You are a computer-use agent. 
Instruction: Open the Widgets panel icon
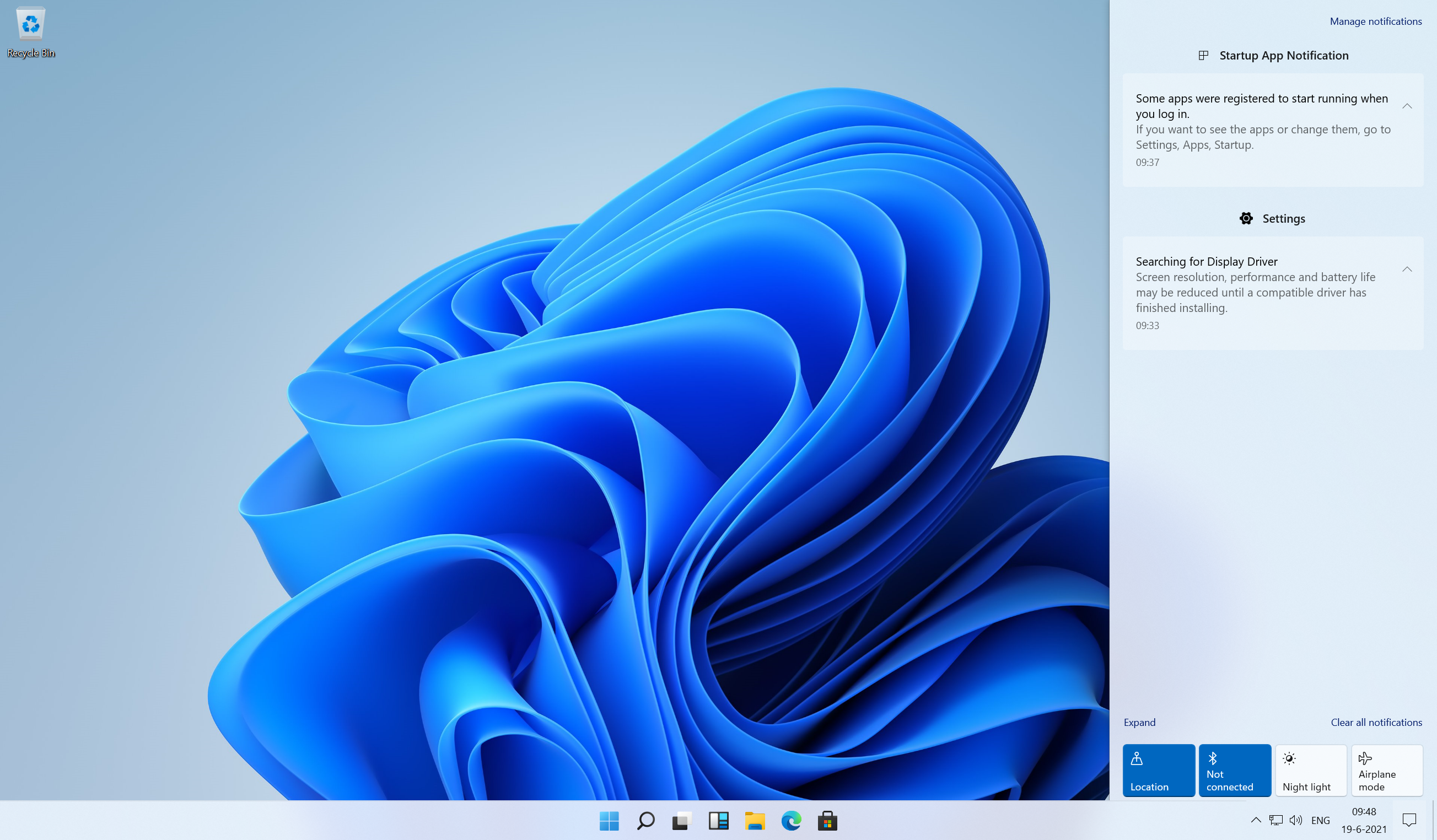click(719, 821)
